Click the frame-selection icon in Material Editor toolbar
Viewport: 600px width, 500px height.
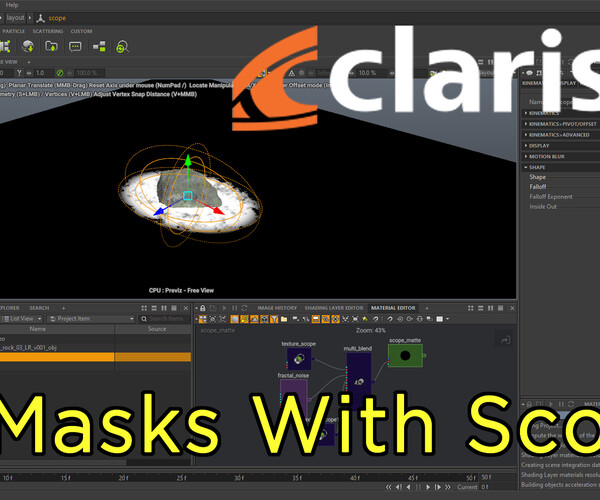[x=355, y=319]
